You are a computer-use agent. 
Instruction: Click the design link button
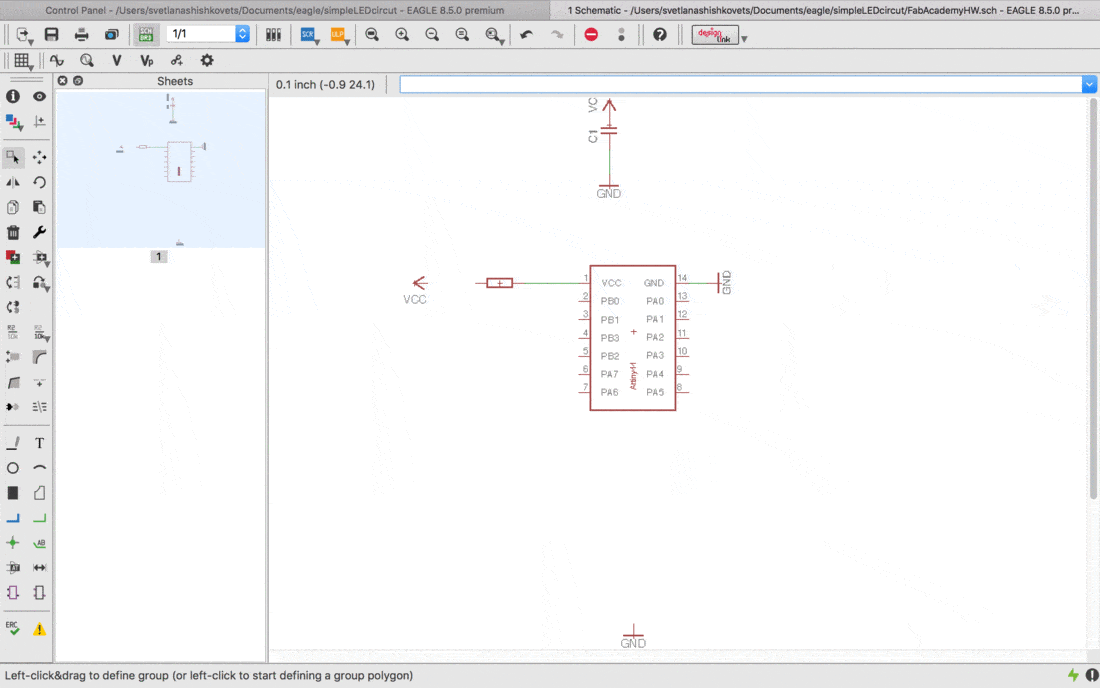pos(715,34)
